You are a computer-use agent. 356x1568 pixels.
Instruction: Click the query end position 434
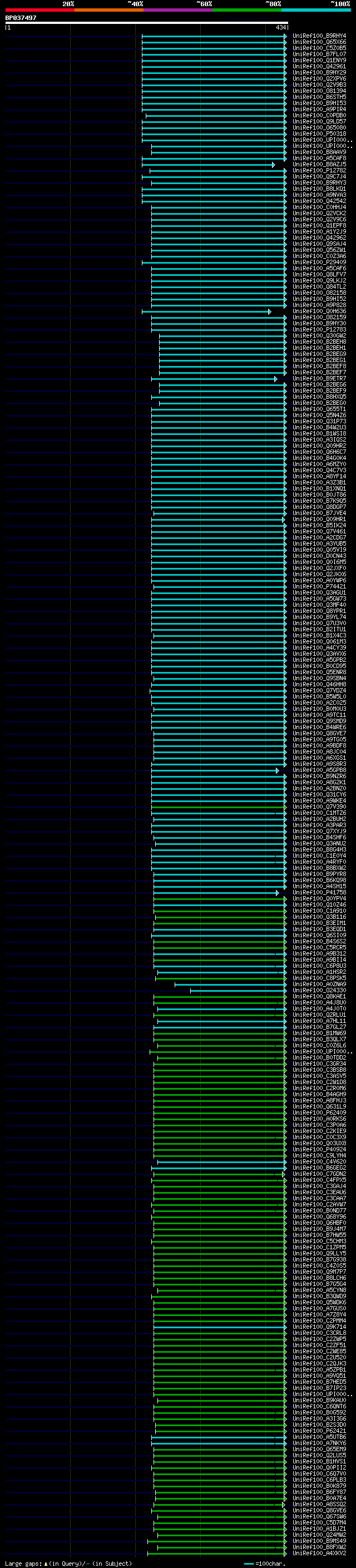click(280, 27)
